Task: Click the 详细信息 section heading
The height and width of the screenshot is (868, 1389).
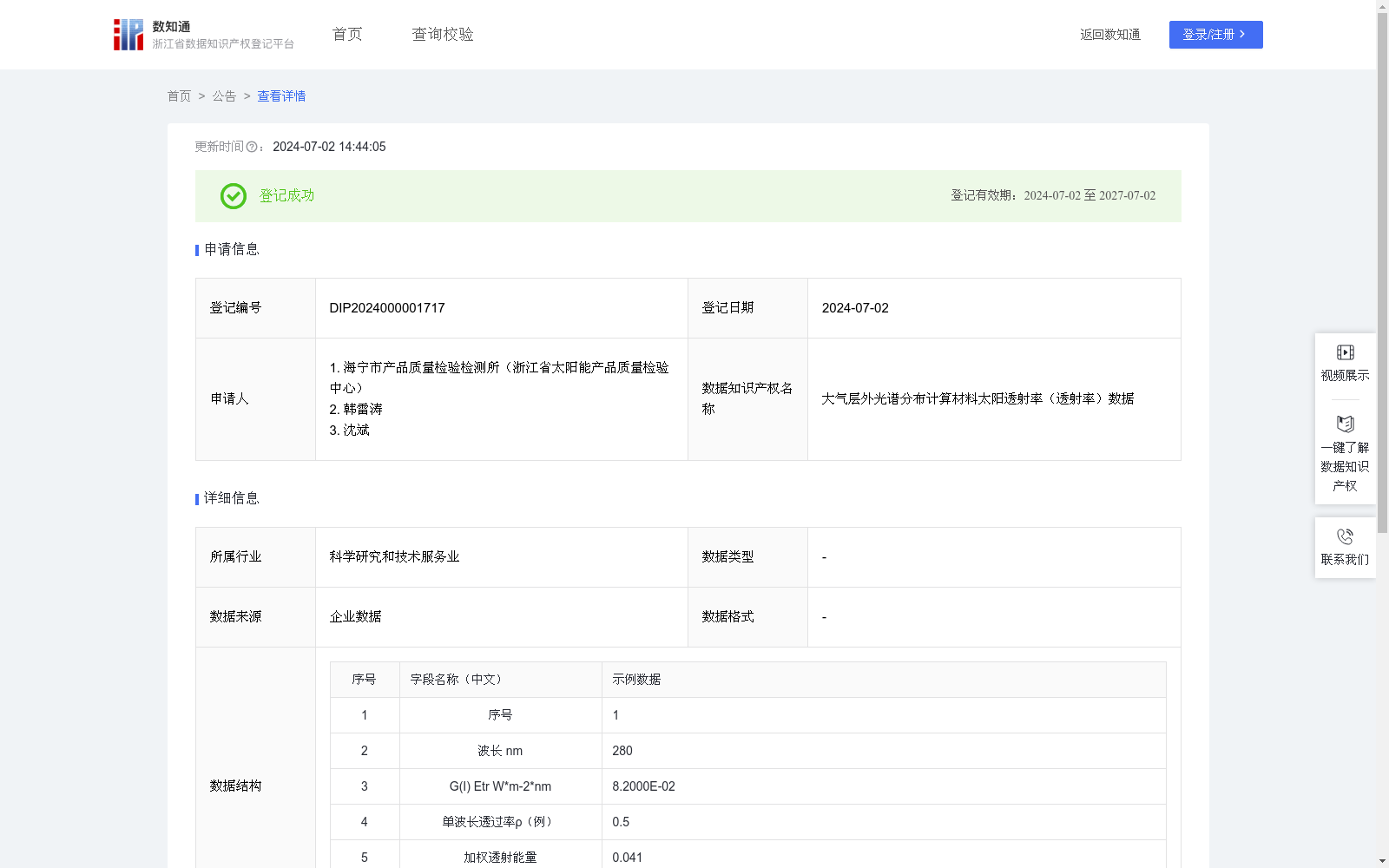Action: click(x=232, y=498)
